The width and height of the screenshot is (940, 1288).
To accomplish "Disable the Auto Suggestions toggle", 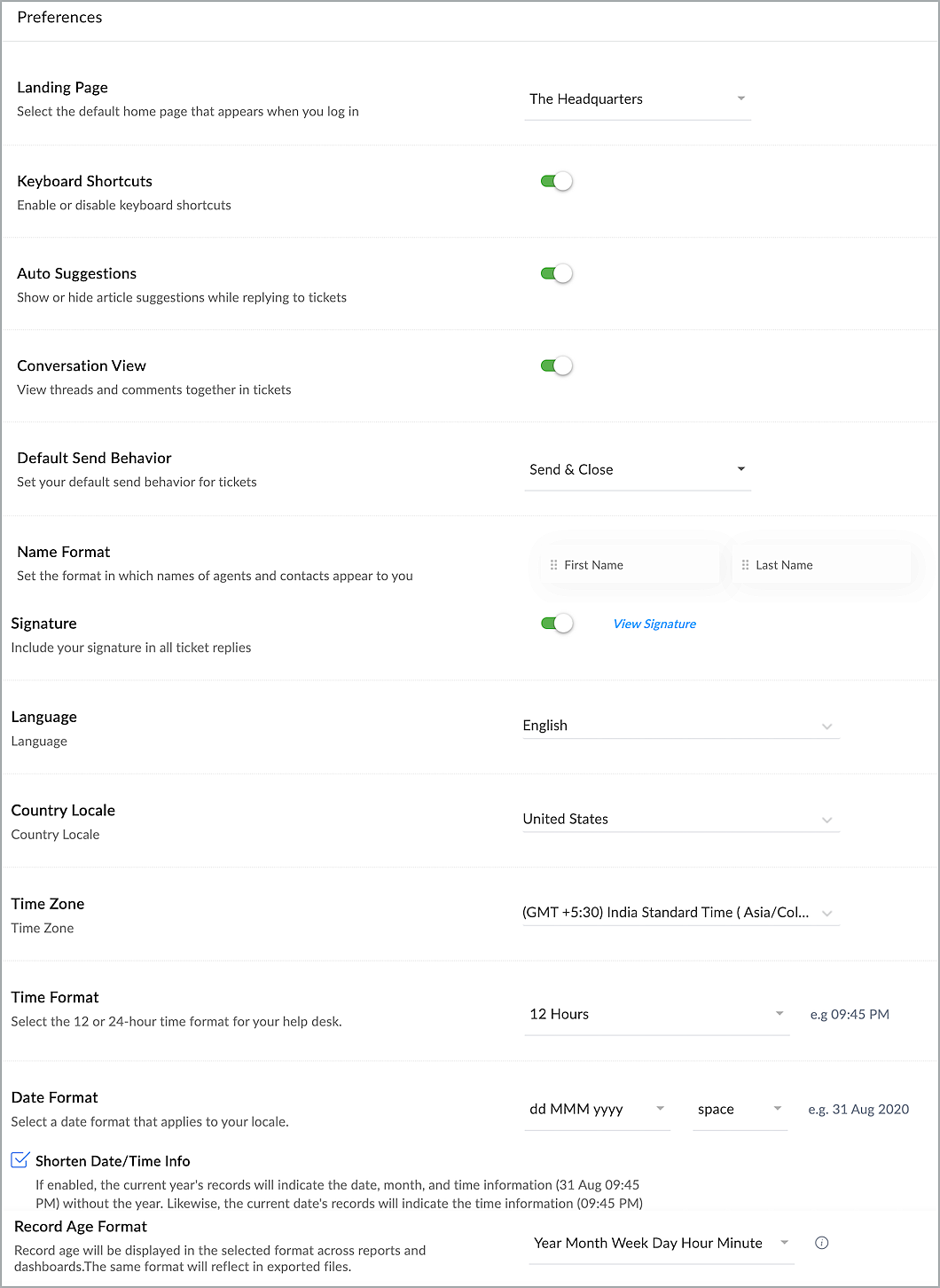I will pyautogui.click(x=557, y=274).
